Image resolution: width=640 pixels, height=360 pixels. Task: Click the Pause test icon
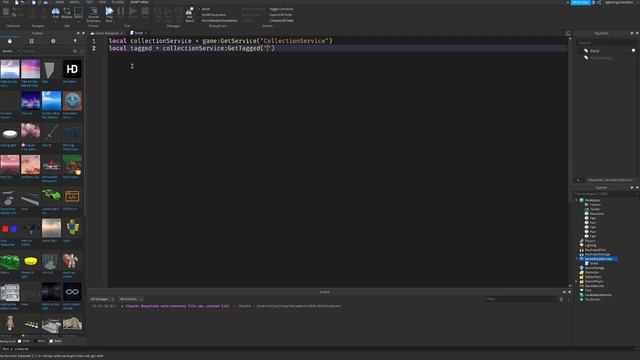(x=121, y=11)
